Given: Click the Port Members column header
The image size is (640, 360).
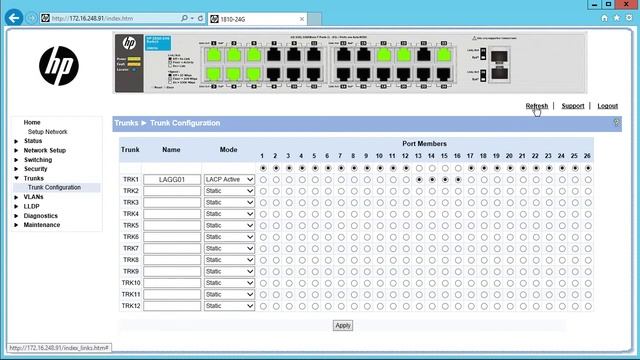Looking at the screenshot, I should (x=424, y=144).
